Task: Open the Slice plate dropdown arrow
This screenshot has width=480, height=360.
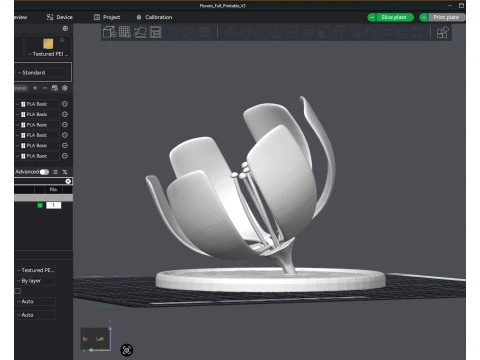Action: tap(372, 17)
